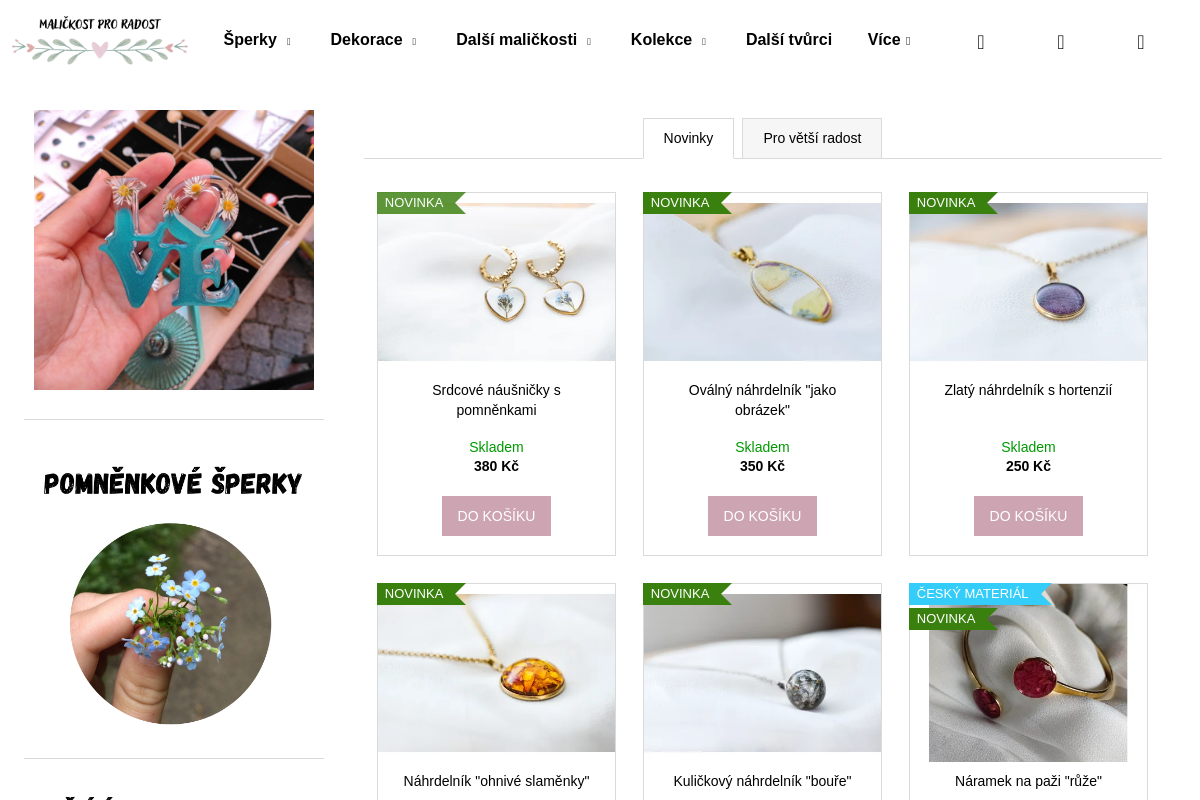Switch to the Novinky tab
The height and width of the screenshot is (800, 1200).
coord(688,138)
